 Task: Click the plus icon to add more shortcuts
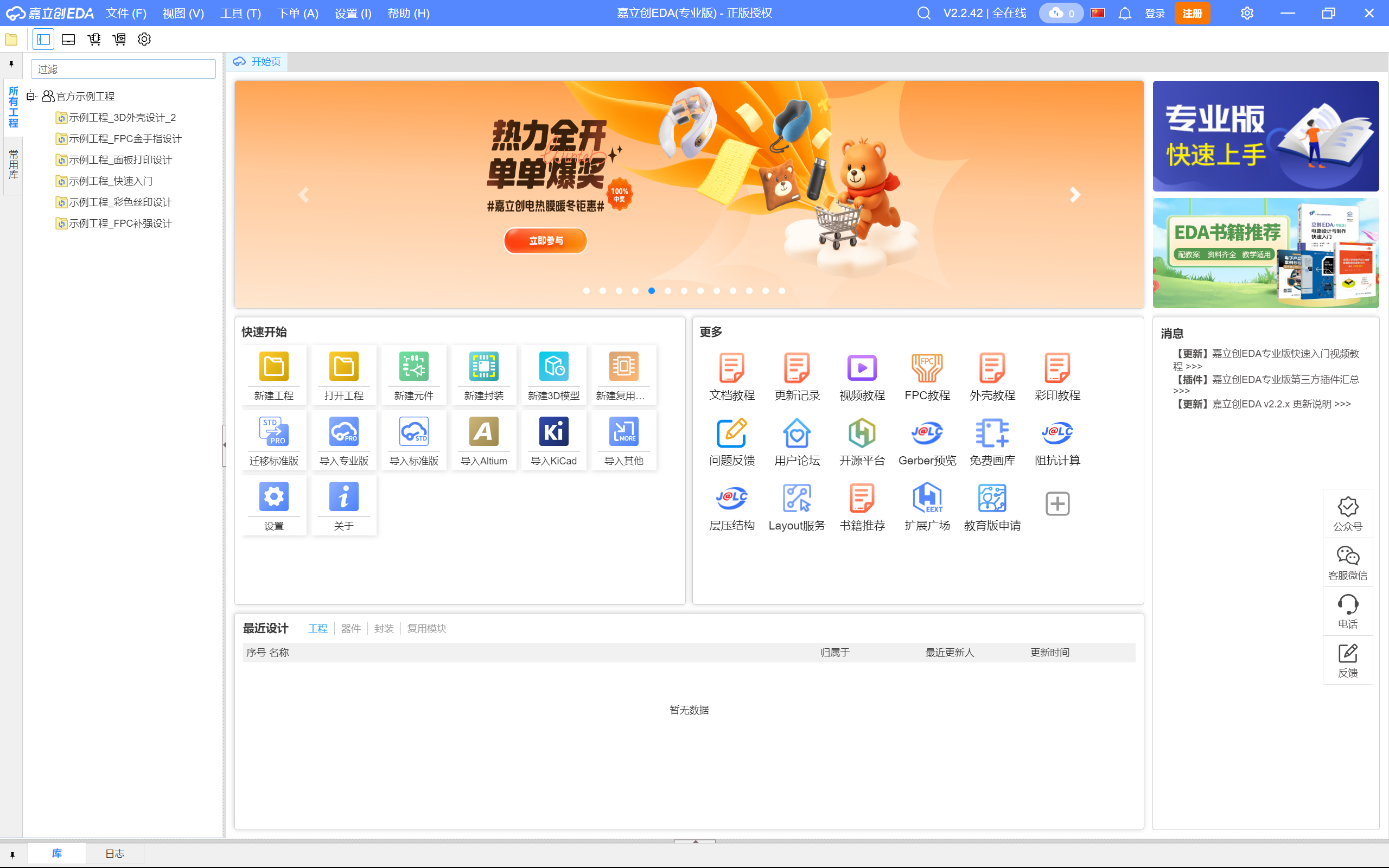1057,503
